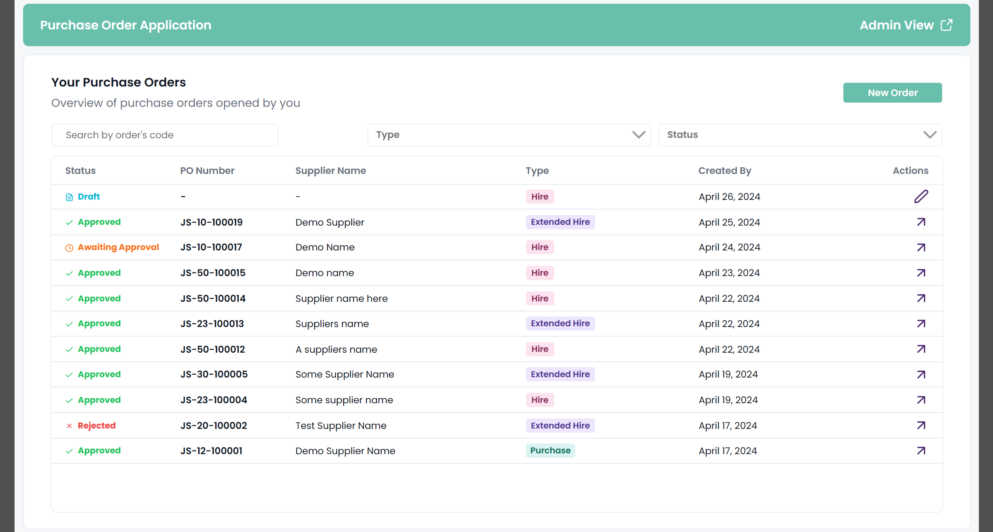Click the Actions column header

coord(910,170)
